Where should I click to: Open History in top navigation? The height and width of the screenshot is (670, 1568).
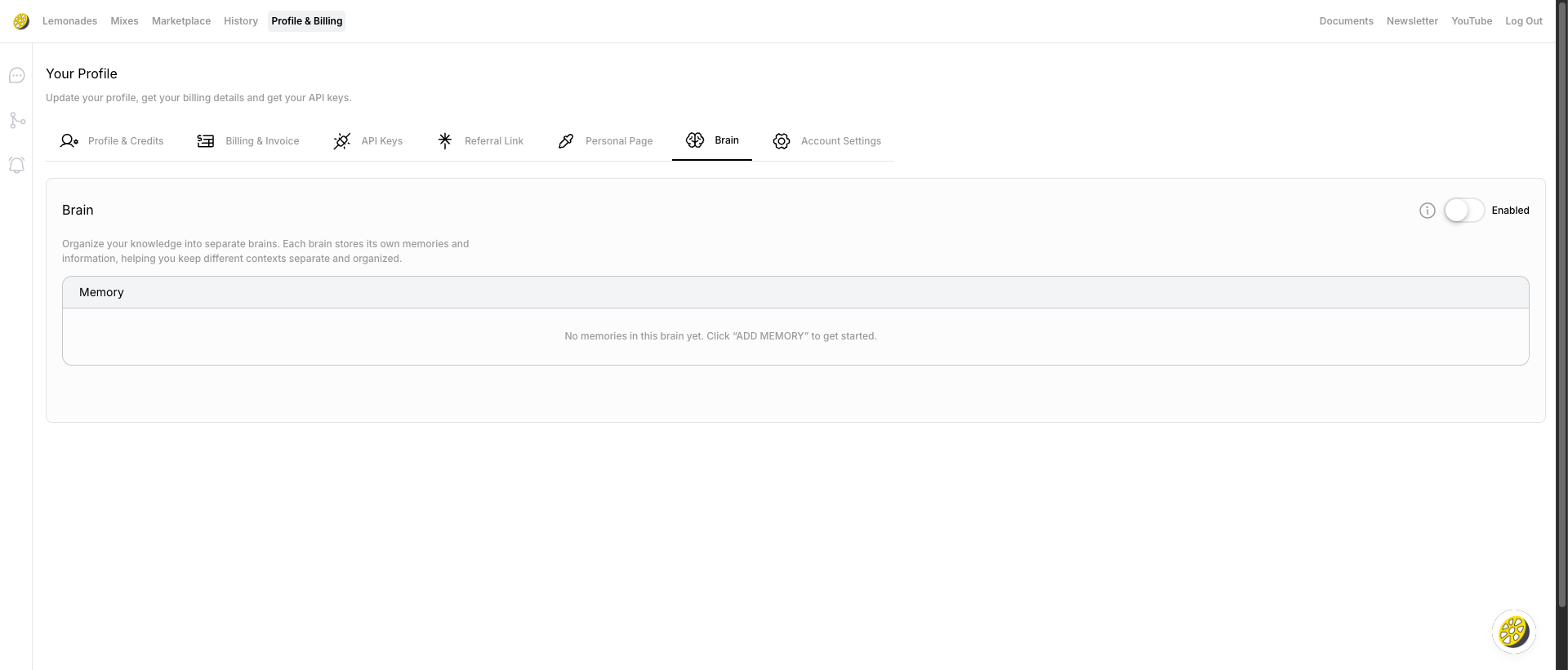[241, 21]
